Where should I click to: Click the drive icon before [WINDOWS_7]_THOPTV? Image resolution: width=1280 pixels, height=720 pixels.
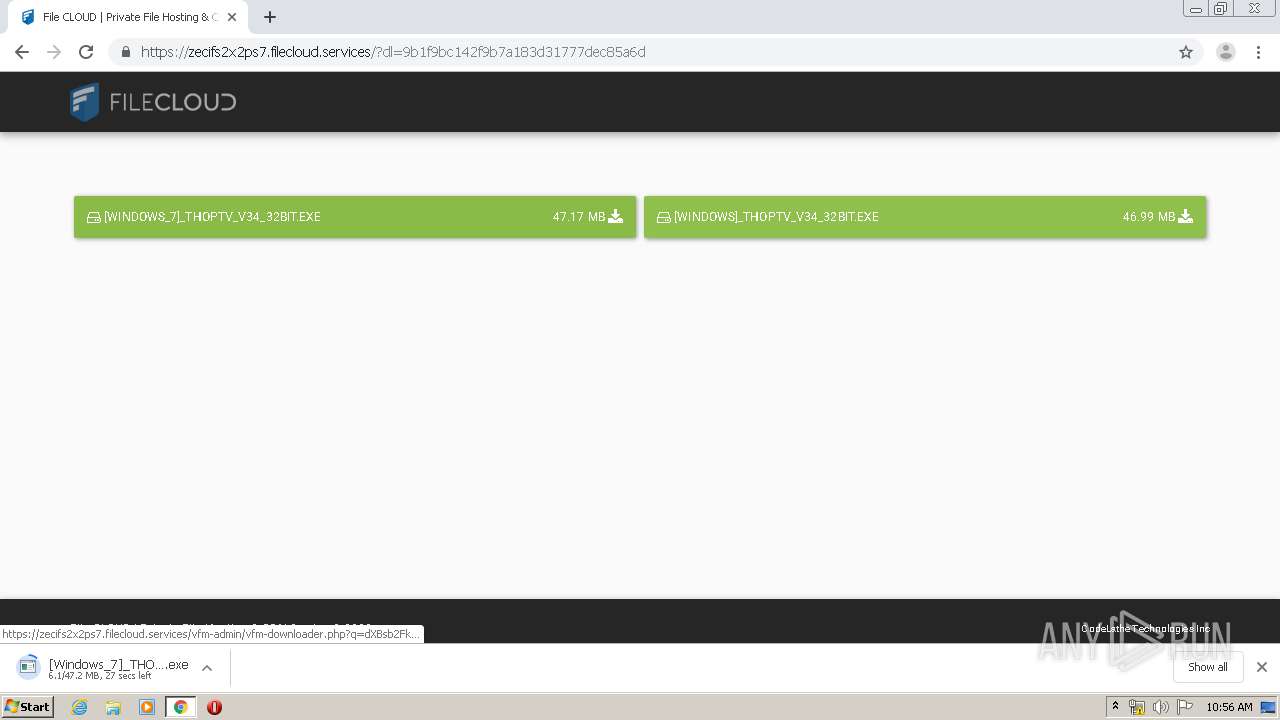tap(94, 217)
